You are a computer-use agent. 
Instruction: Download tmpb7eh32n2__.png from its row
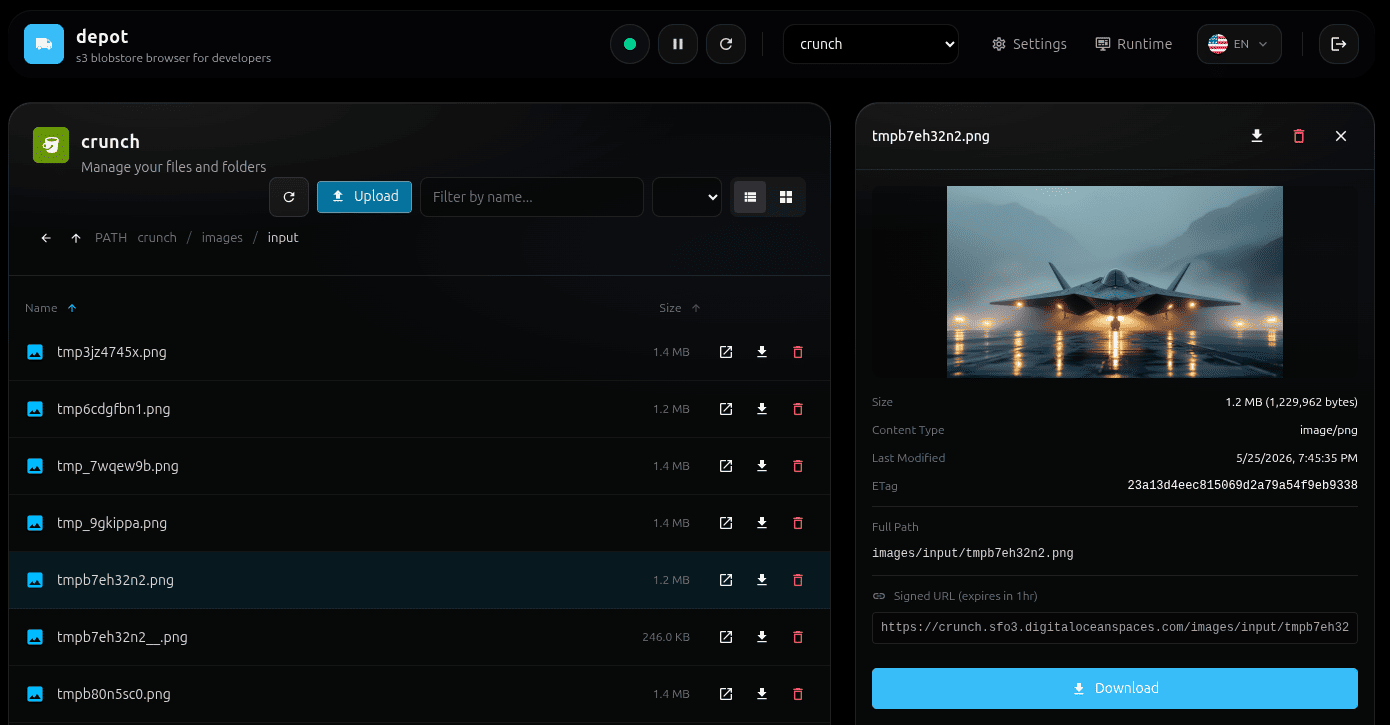point(762,637)
